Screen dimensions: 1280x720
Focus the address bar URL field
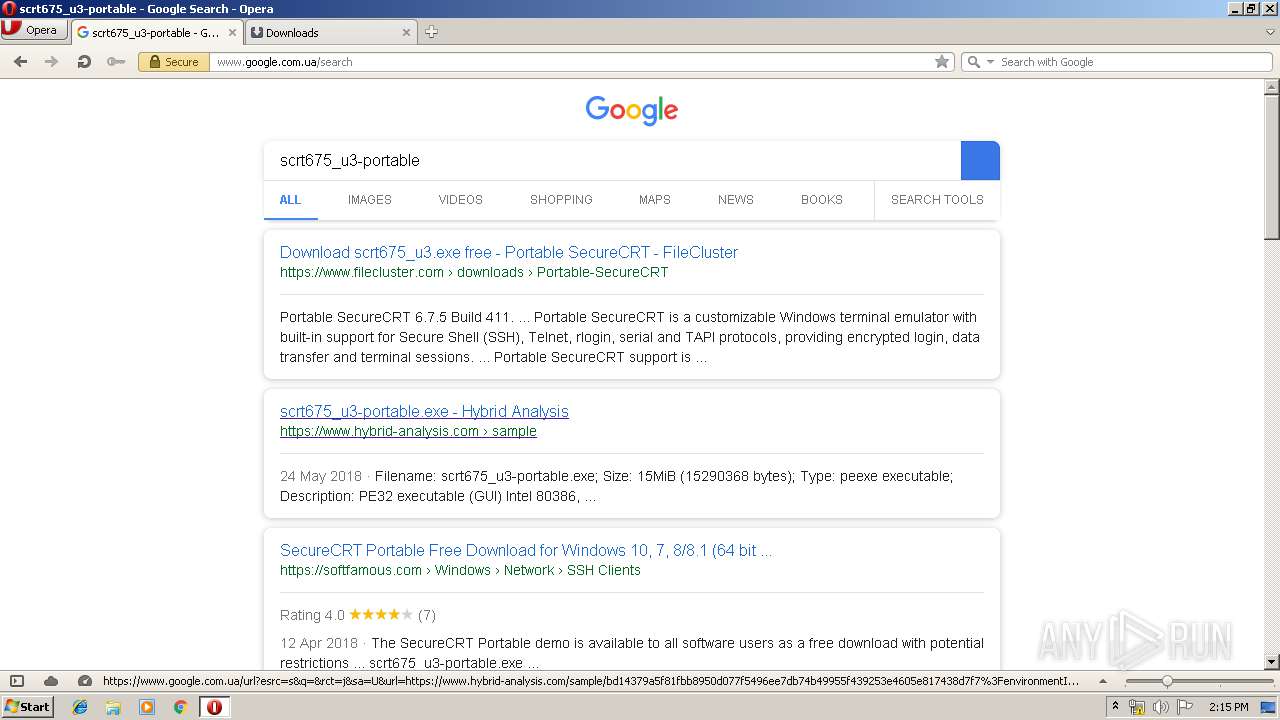[570, 62]
